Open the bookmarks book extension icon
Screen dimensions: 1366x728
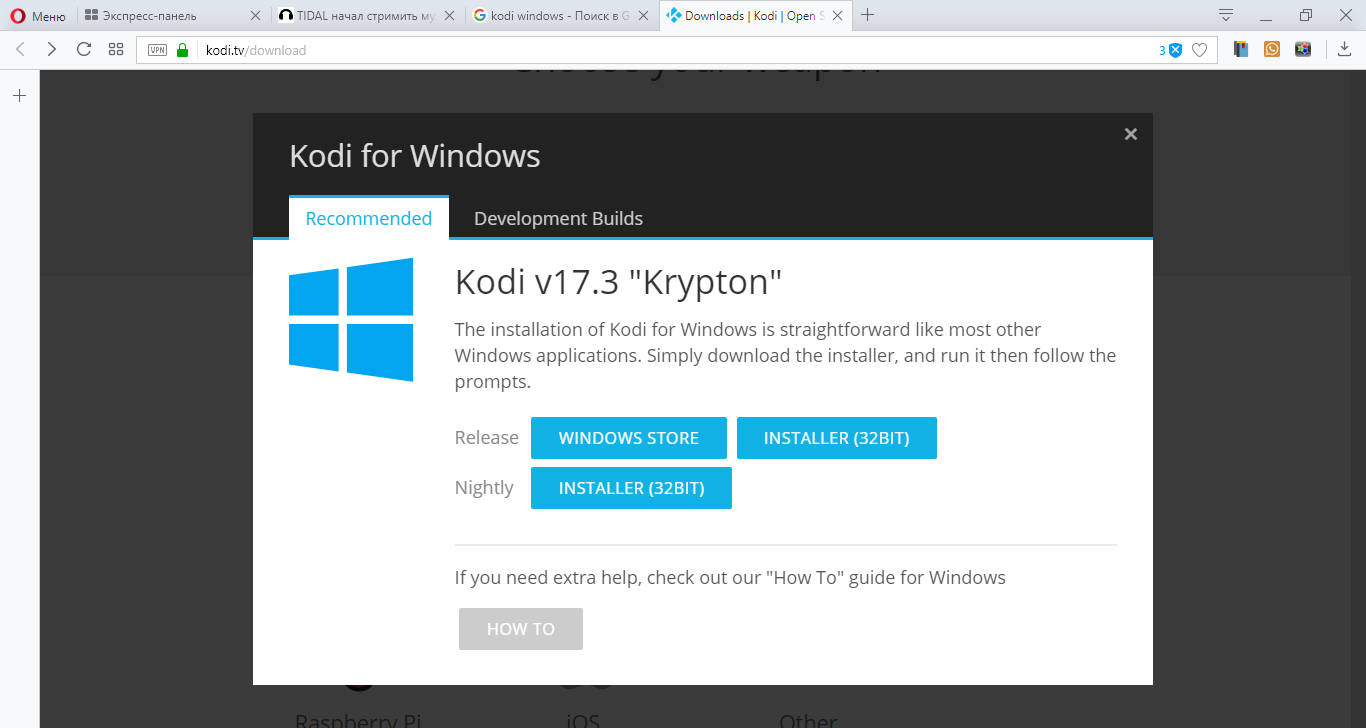(1241, 49)
